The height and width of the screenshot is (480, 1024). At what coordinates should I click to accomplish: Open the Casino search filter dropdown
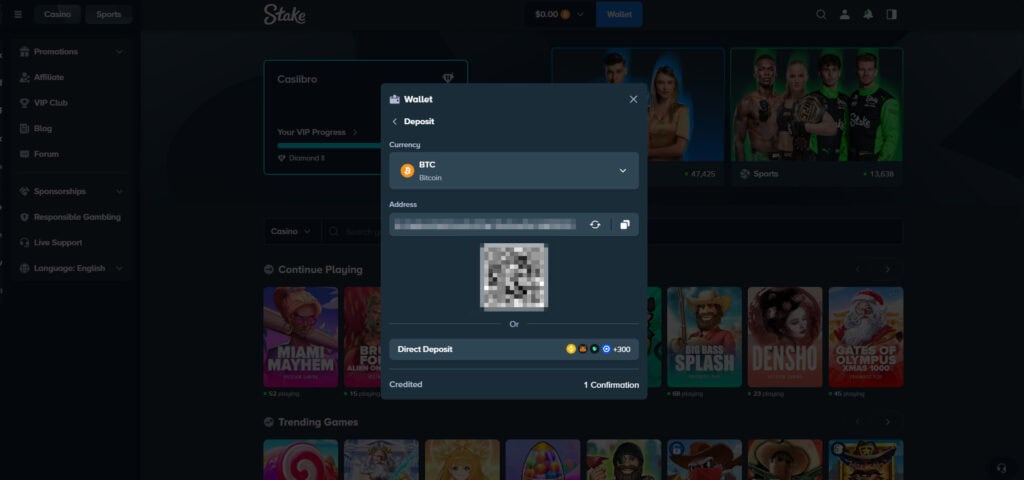click(292, 231)
